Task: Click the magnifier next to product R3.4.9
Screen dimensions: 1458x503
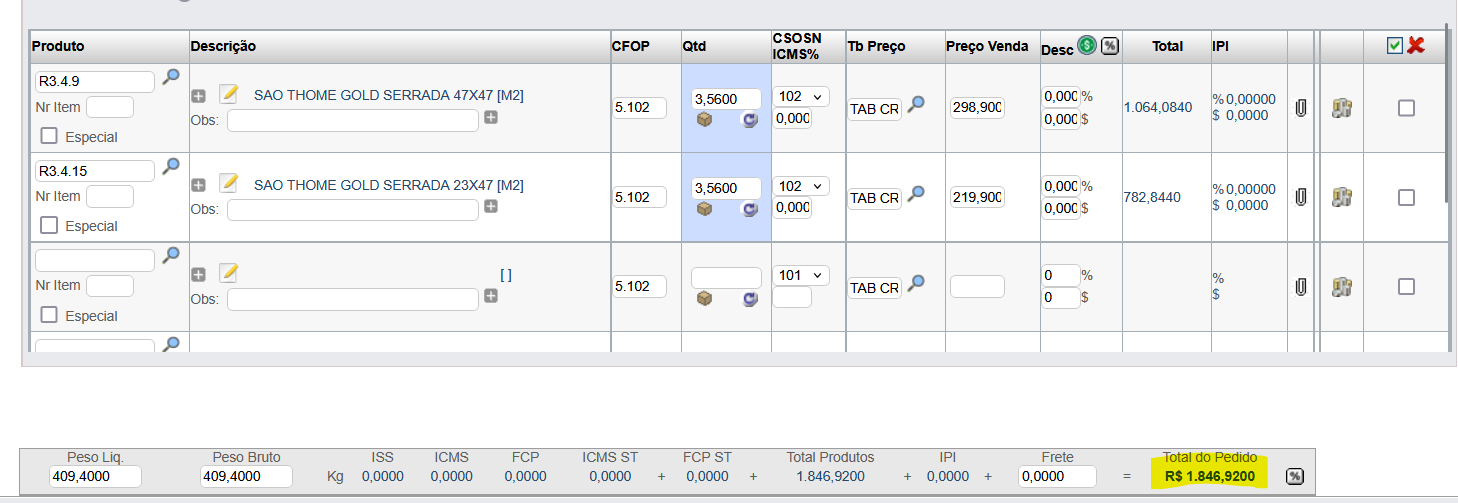Action: (x=171, y=76)
